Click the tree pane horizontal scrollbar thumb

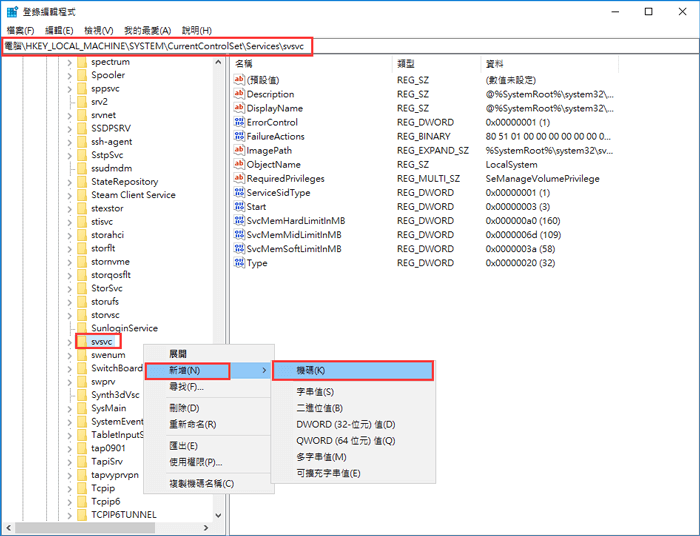[x=85, y=528]
